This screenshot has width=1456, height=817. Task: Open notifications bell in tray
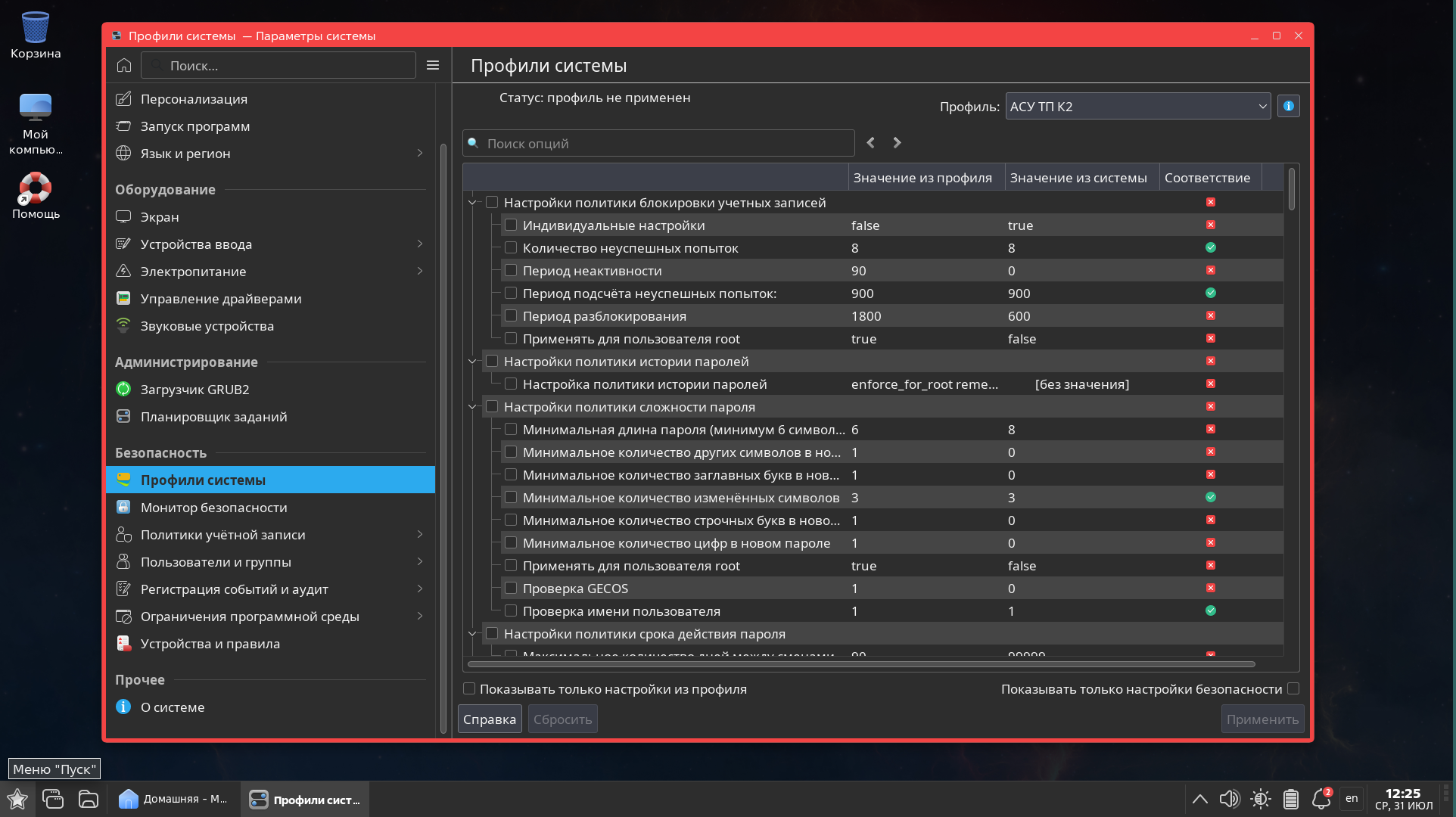(1321, 799)
